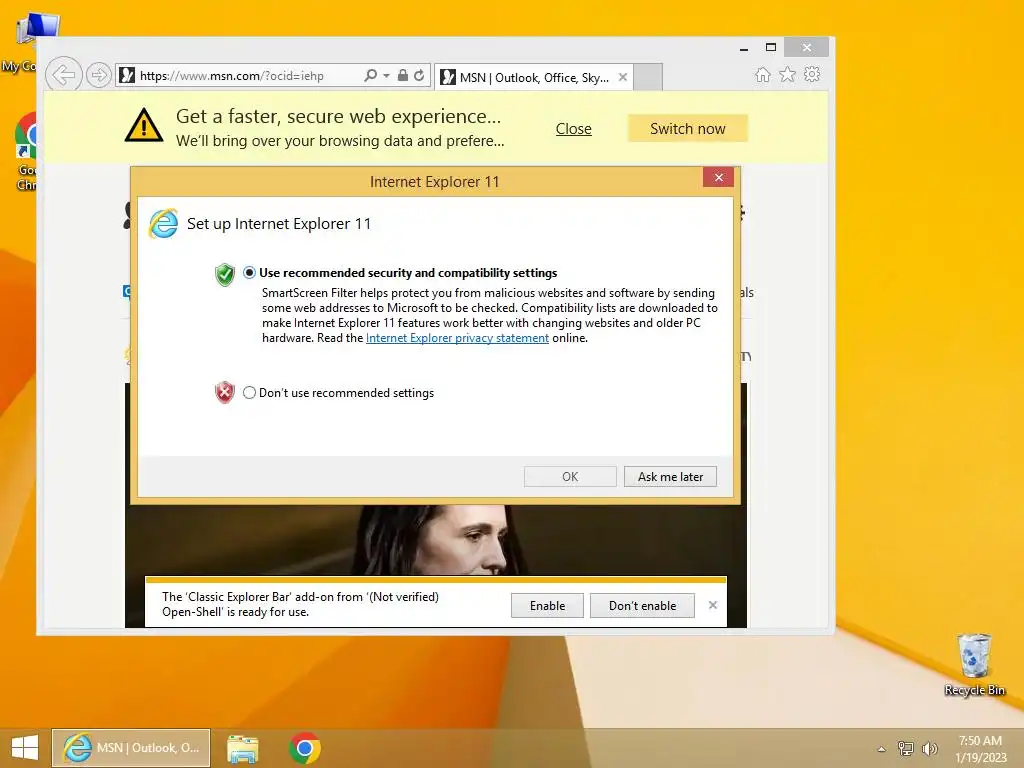Open the IE Tools gear icon

point(812,74)
